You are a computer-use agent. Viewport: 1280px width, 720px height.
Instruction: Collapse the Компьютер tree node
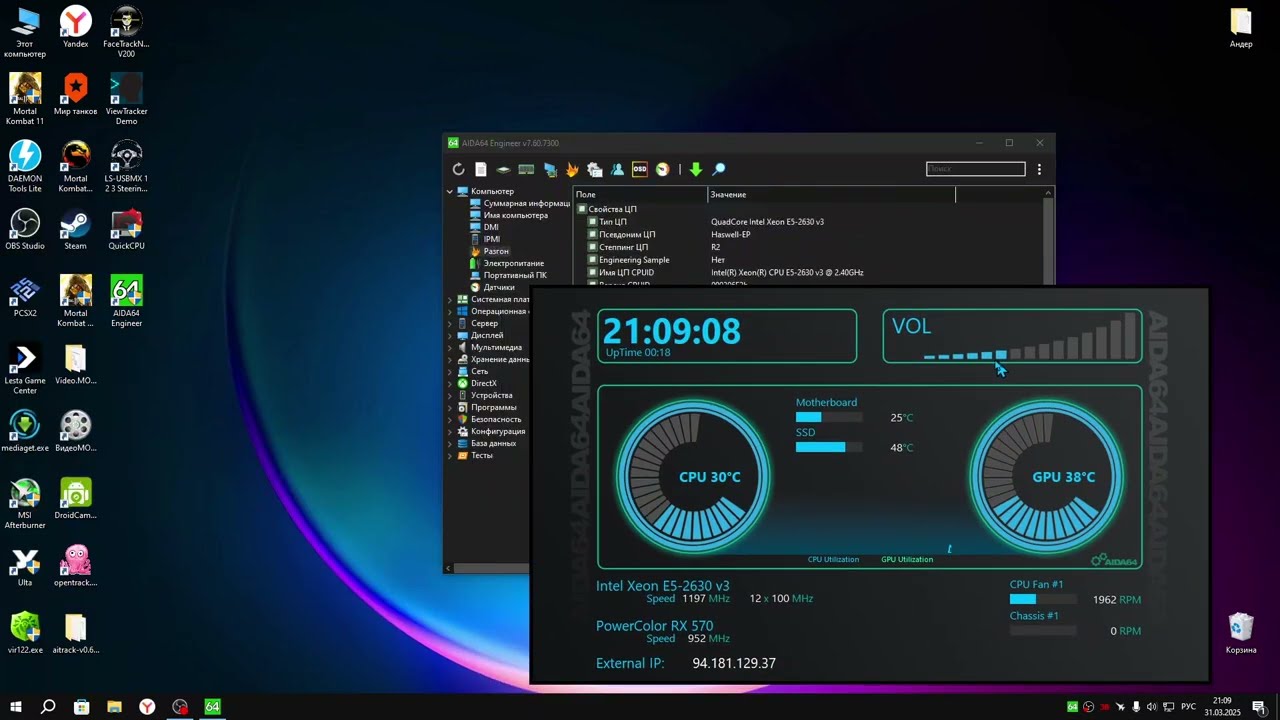coord(450,191)
